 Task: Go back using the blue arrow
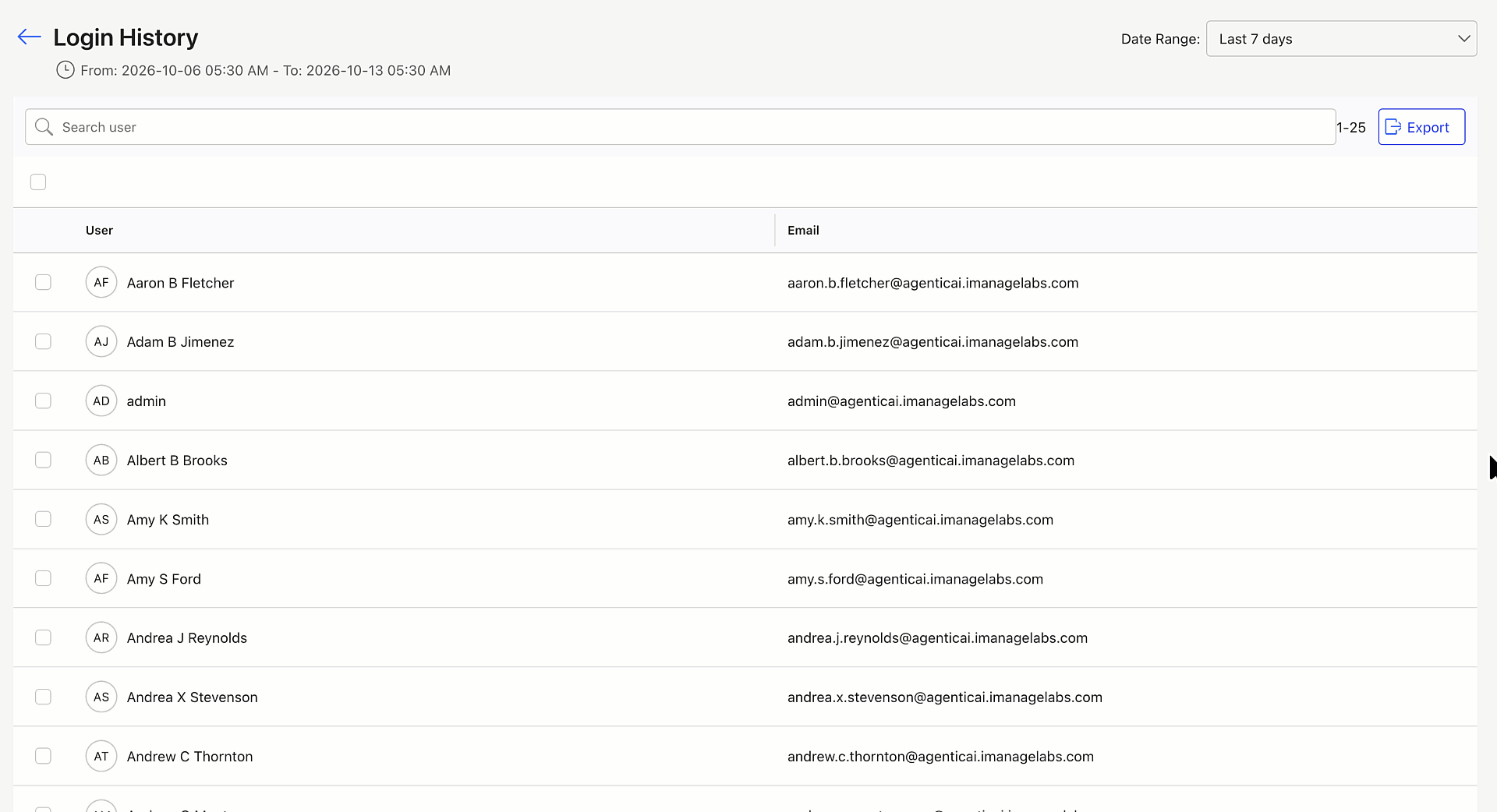coord(29,37)
